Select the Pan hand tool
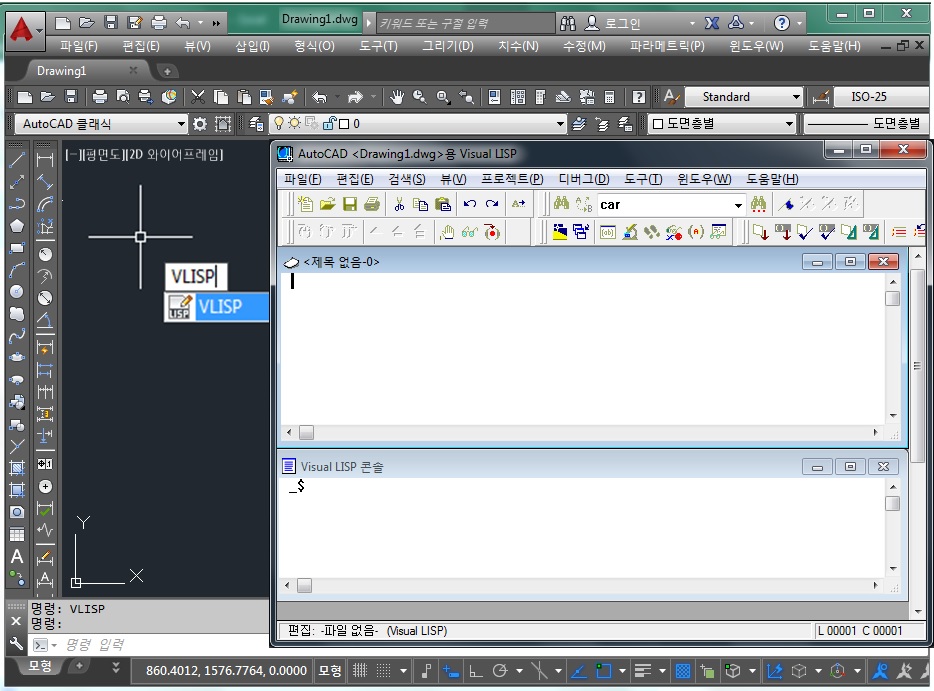 [397, 97]
